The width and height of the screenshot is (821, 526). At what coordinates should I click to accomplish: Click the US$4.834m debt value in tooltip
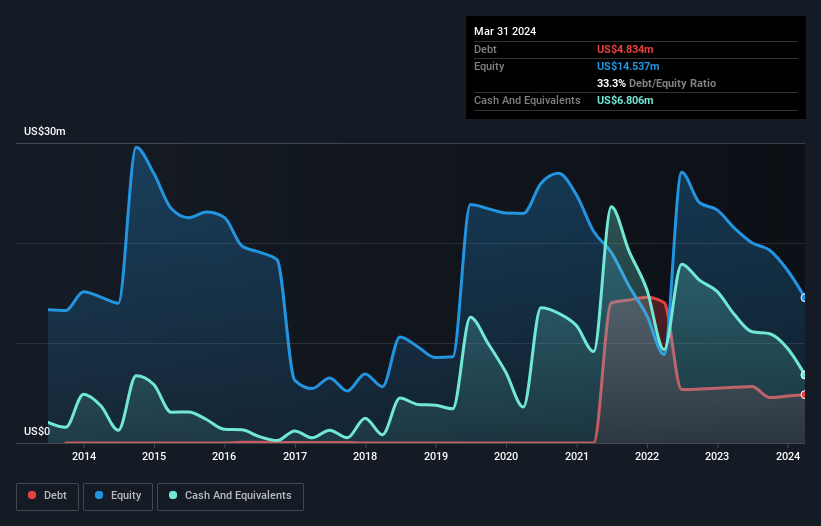click(x=628, y=49)
